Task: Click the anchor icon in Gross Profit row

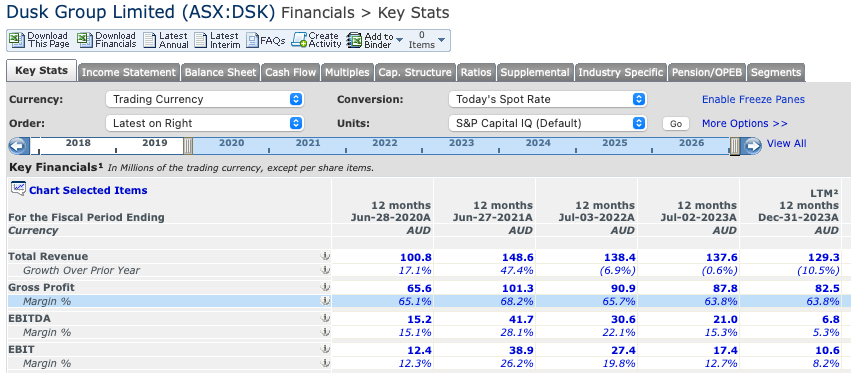Action: pos(325,287)
